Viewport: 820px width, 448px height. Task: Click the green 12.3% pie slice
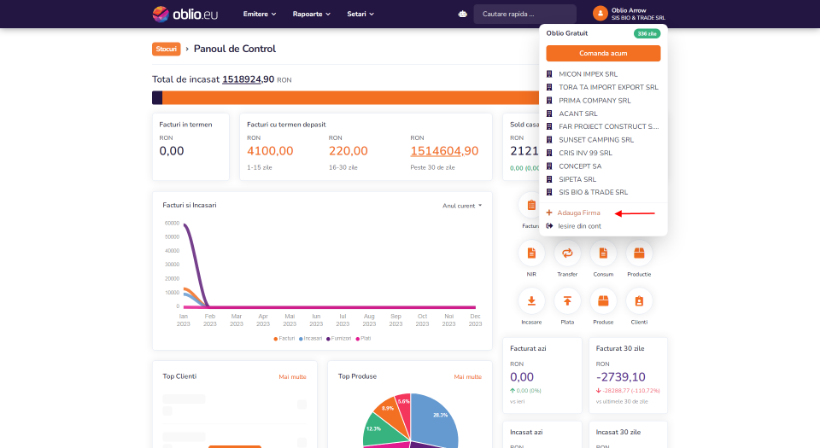(x=379, y=430)
